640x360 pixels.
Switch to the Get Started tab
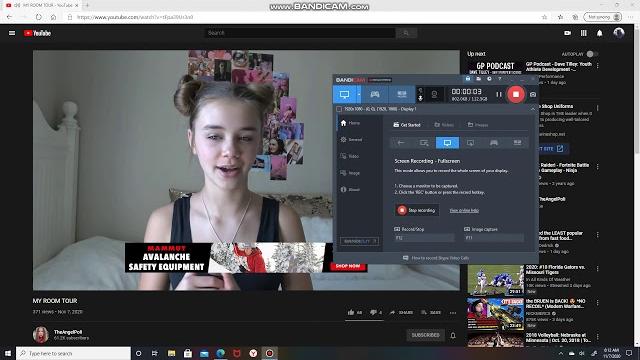(x=407, y=125)
